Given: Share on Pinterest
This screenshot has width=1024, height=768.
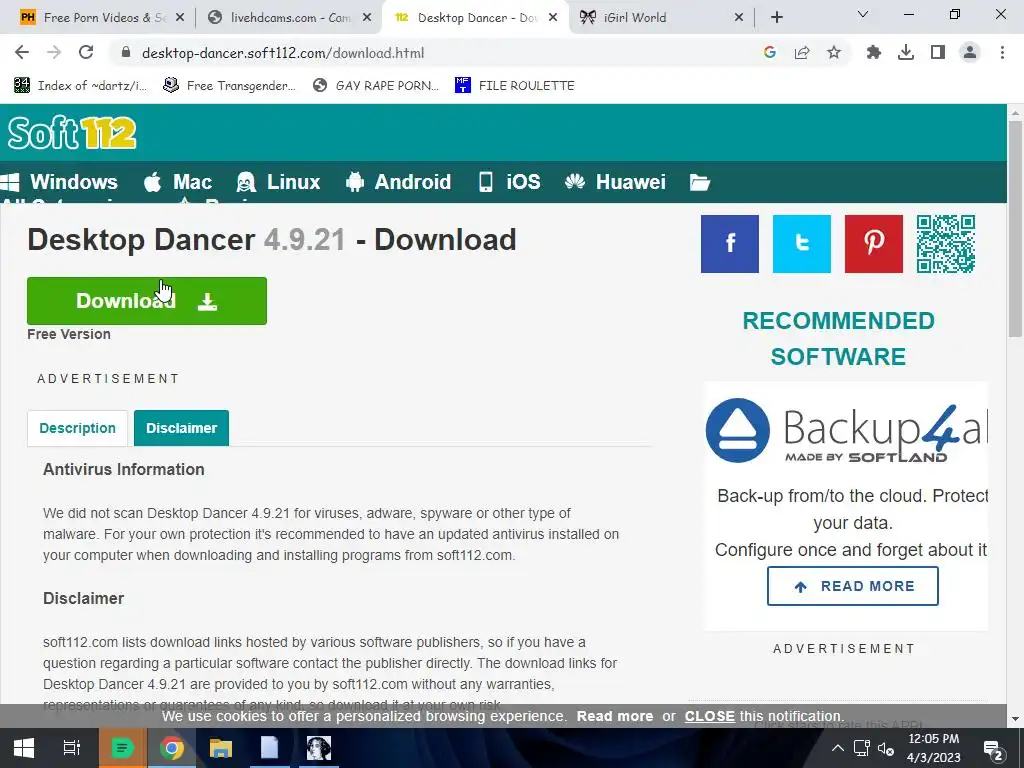Looking at the screenshot, I should [x=873, y=244].
